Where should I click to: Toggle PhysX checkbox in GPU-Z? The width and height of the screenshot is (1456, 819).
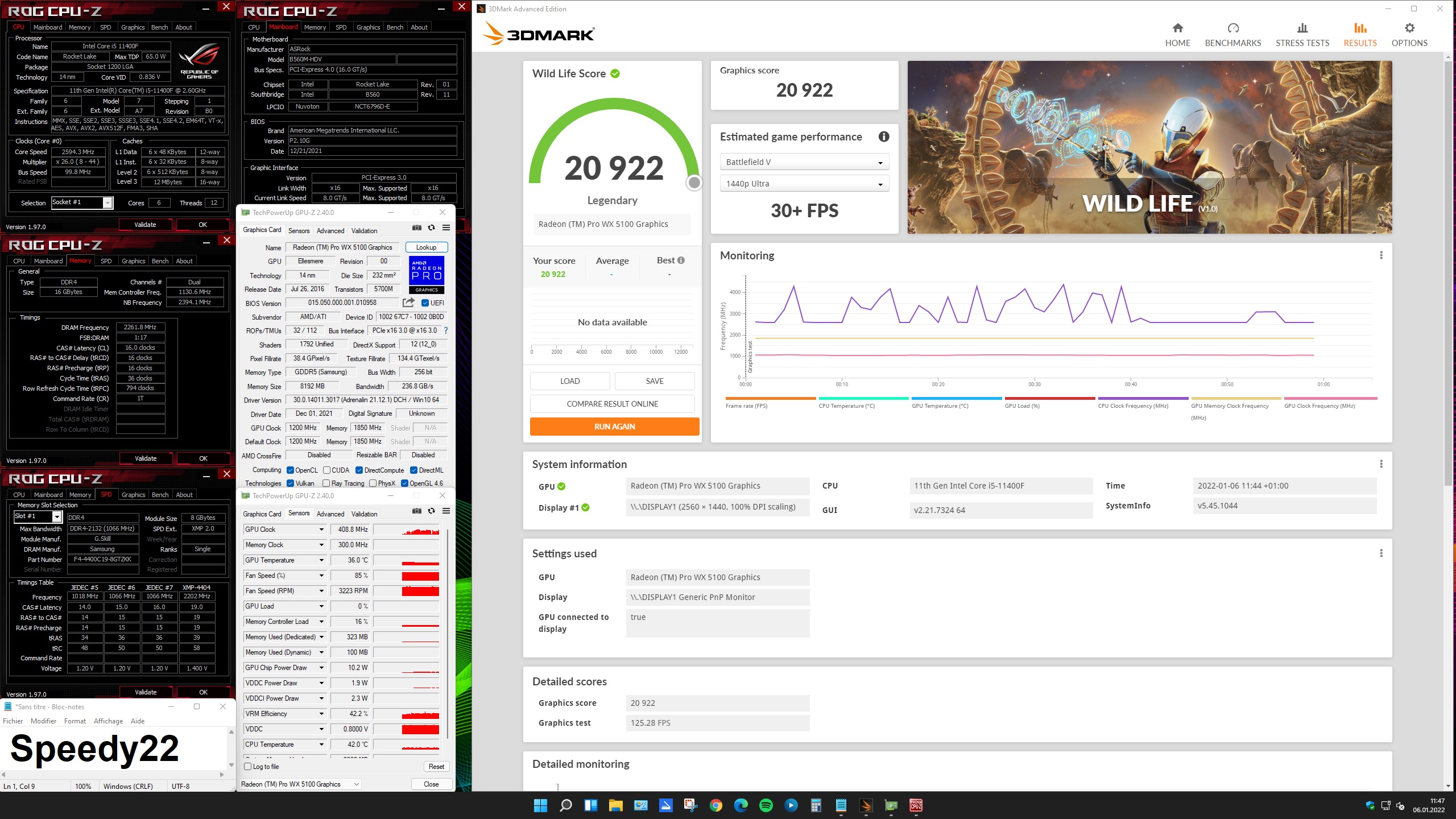tap(373, 483)
